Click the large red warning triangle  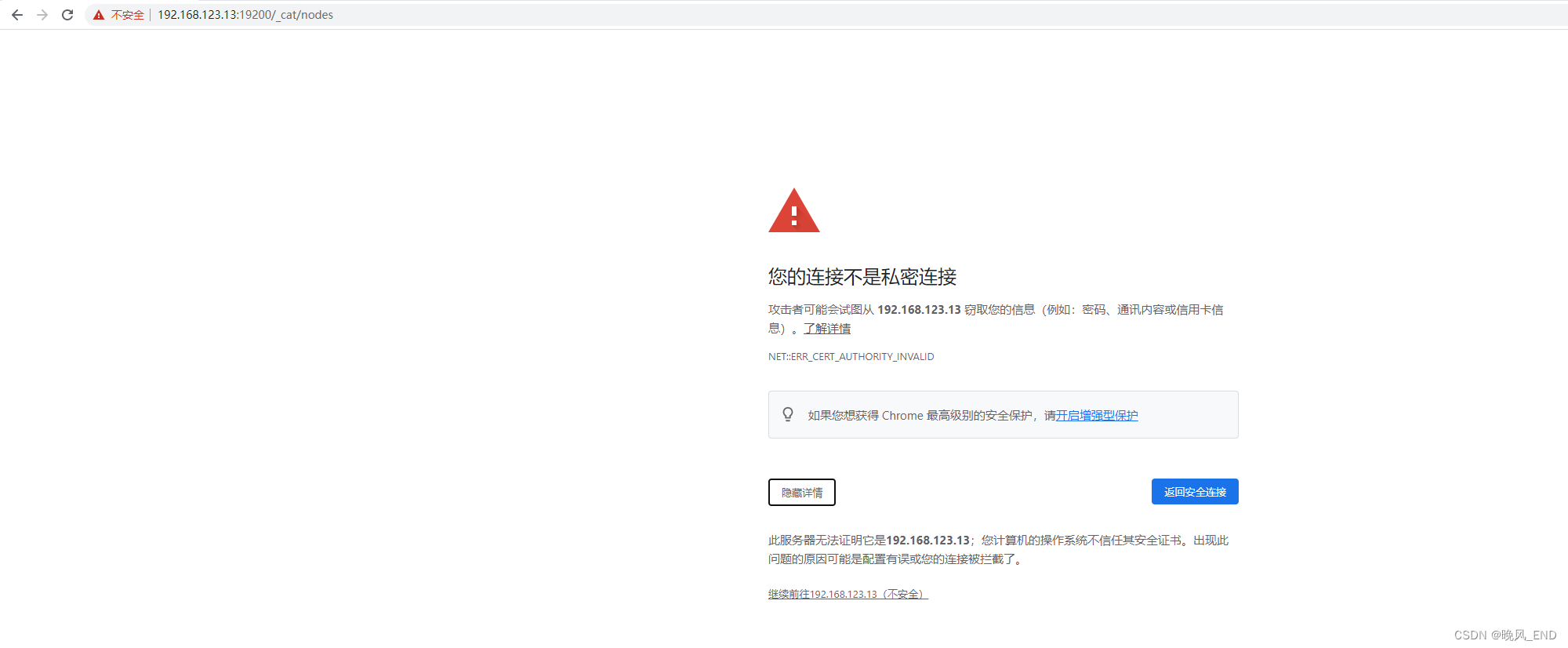pos(794,210)
